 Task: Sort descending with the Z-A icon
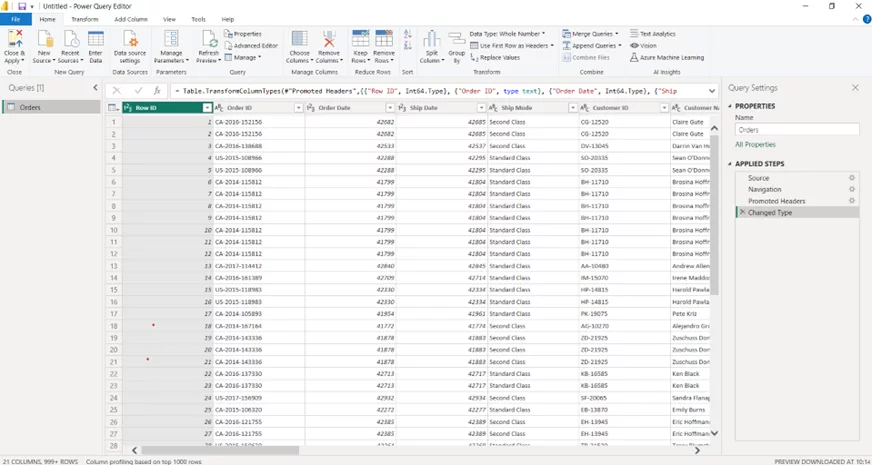click(408, 46)
